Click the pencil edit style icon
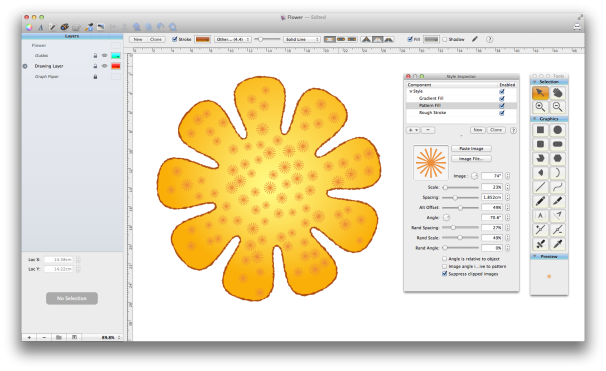This screenshot has width=606, height=371. [475, 39]
